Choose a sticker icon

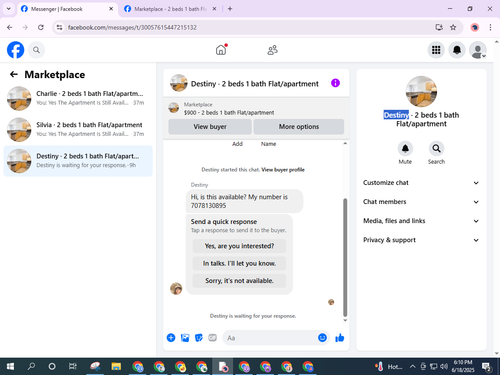199,338
